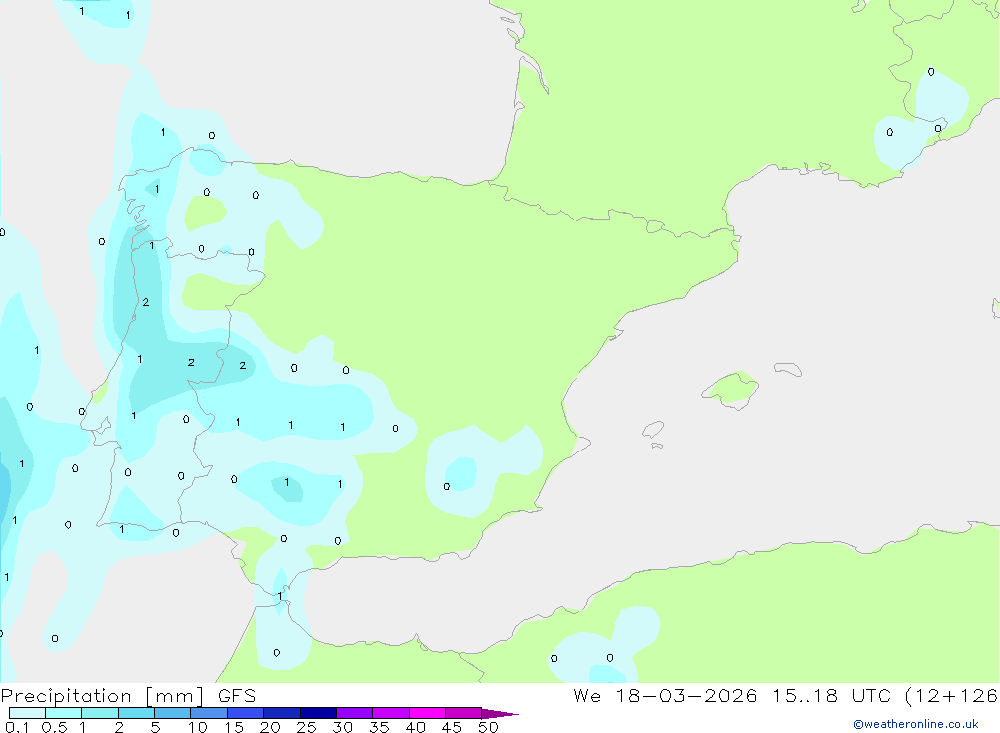Click the '5' legend scale label
Image resolution: width=1000 pixels, height=733 pixels.
155,727
